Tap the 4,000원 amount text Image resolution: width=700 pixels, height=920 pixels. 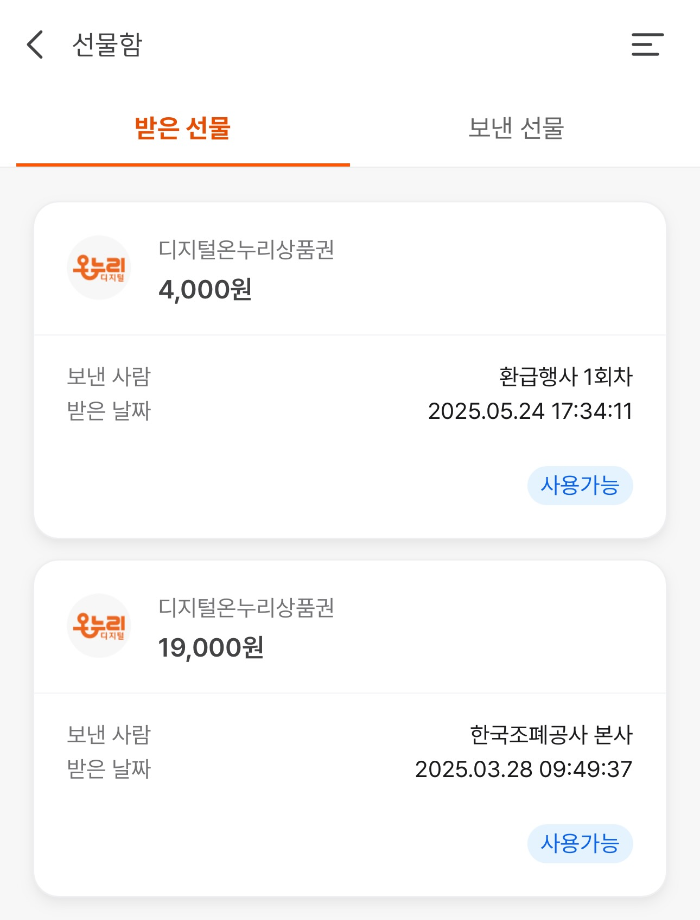(205, 289)
